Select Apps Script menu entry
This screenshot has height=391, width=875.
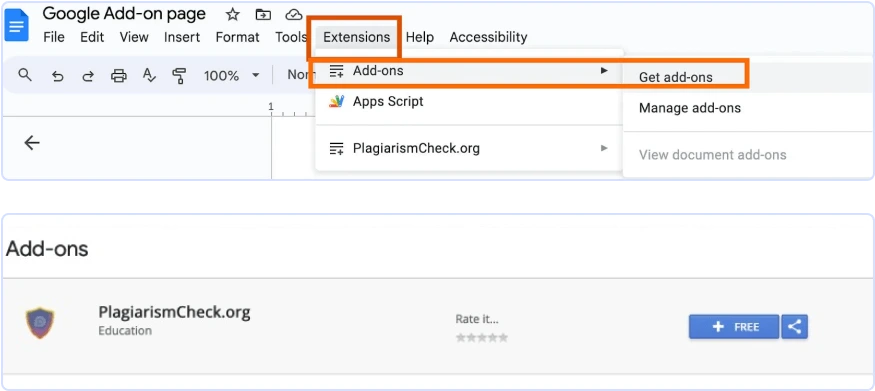coord(469,102)
